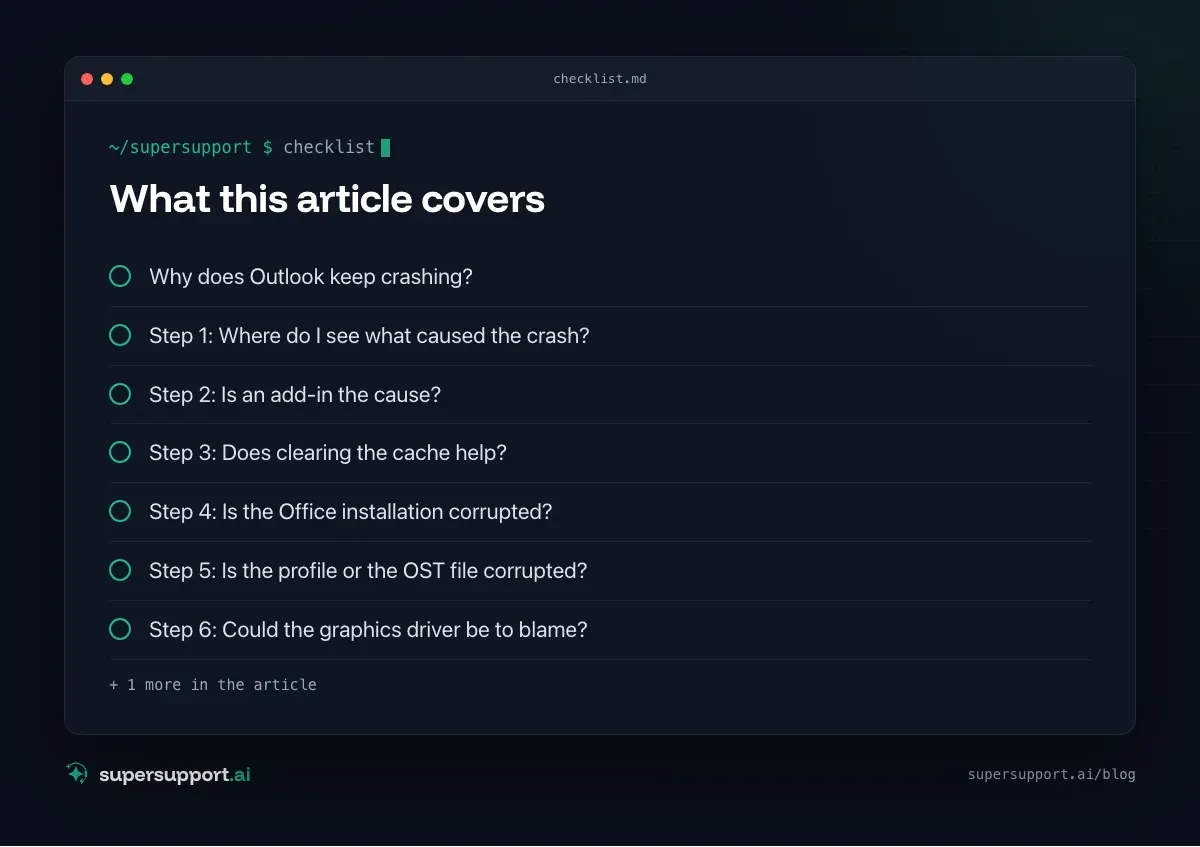Click the green terminal cursor block
This screenshot has height=847, width=1200.
pyautogui.click(x=385, y=147)
